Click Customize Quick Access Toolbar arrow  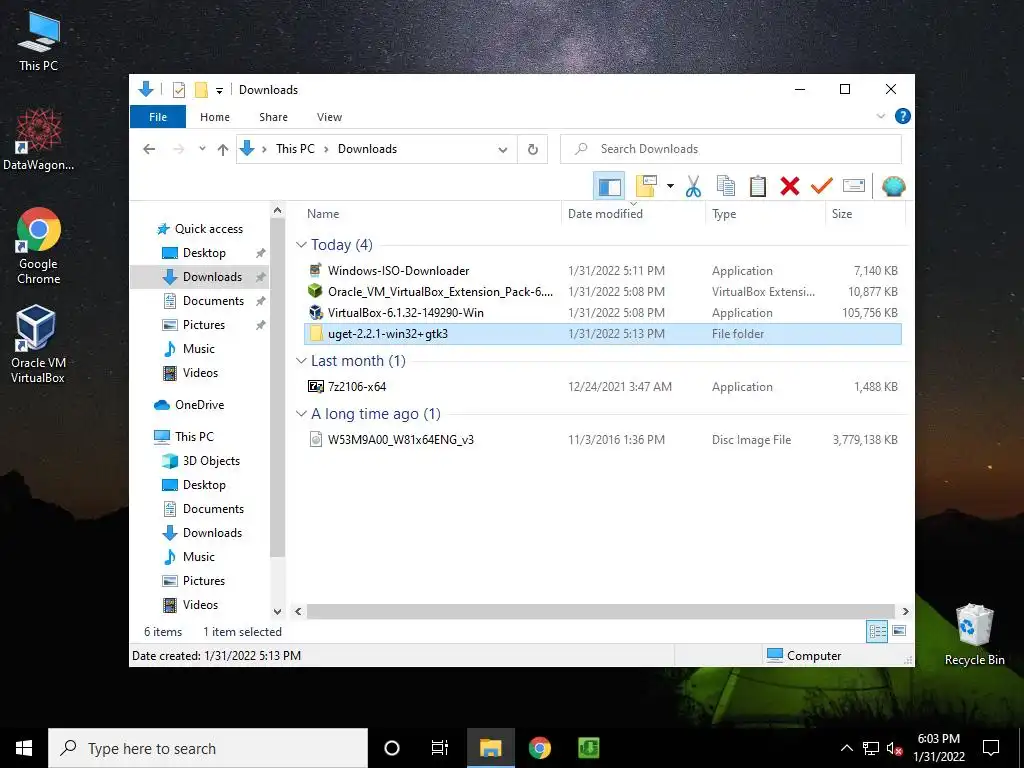219,91
